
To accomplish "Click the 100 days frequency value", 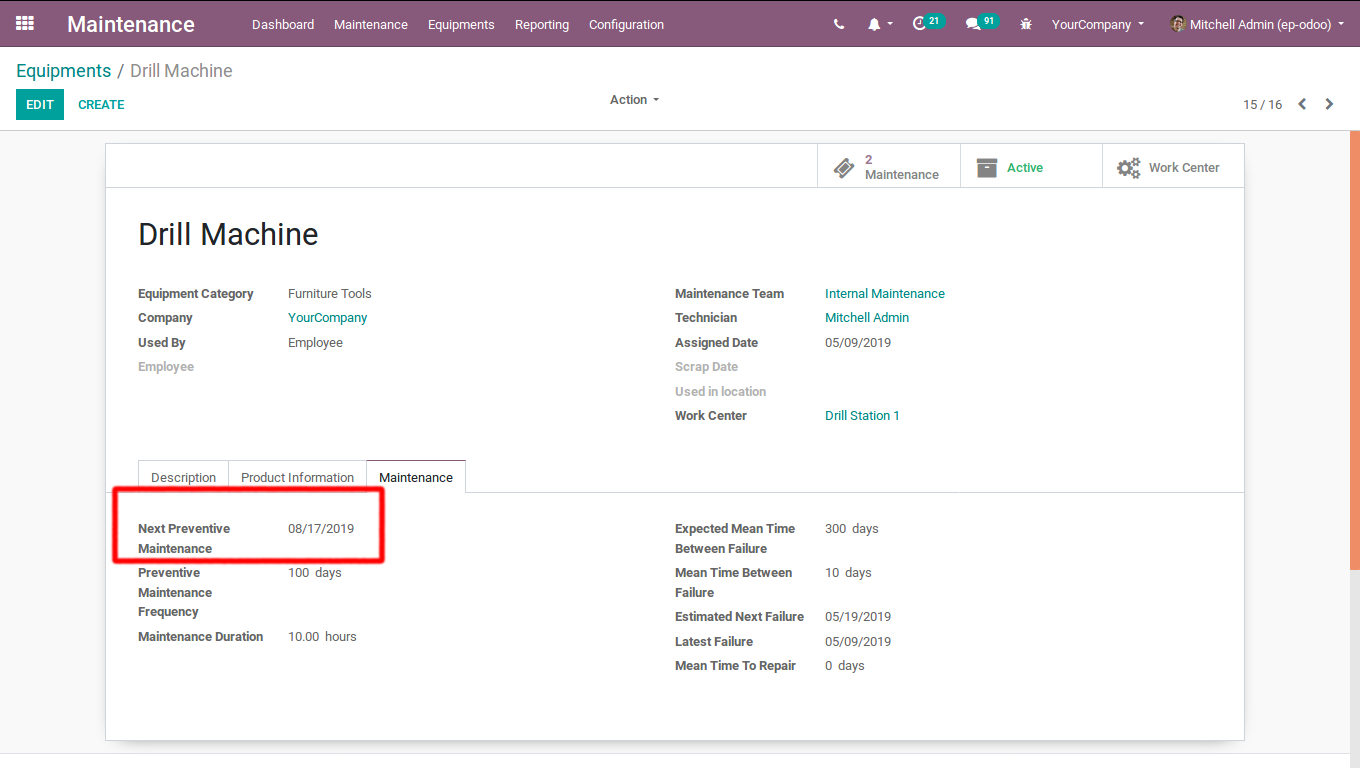I will point(315,573).
